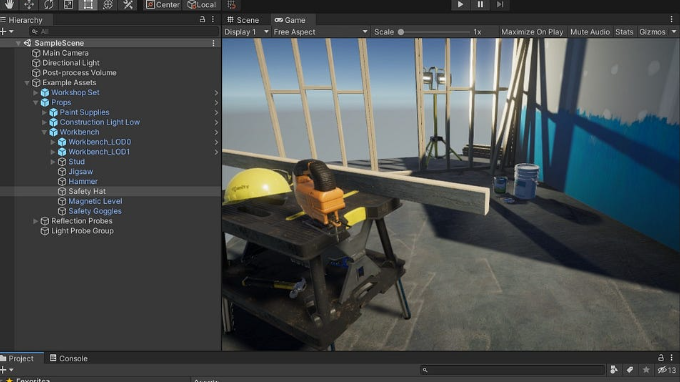Collapse Example Assets group
This screenshot has height=382, width=680.
tap(27, 82)
